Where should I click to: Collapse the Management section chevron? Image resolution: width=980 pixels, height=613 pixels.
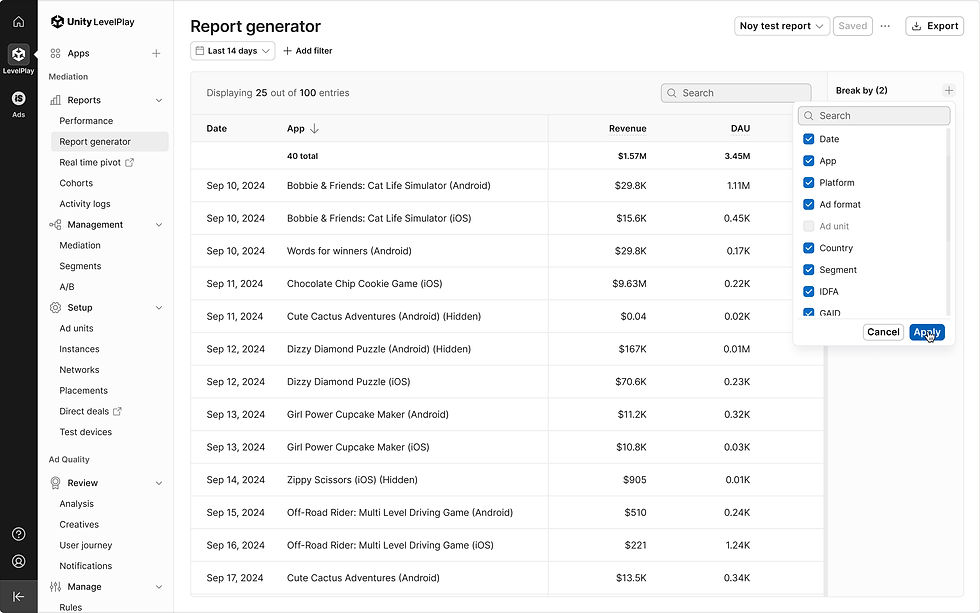(x=159, y=224)
